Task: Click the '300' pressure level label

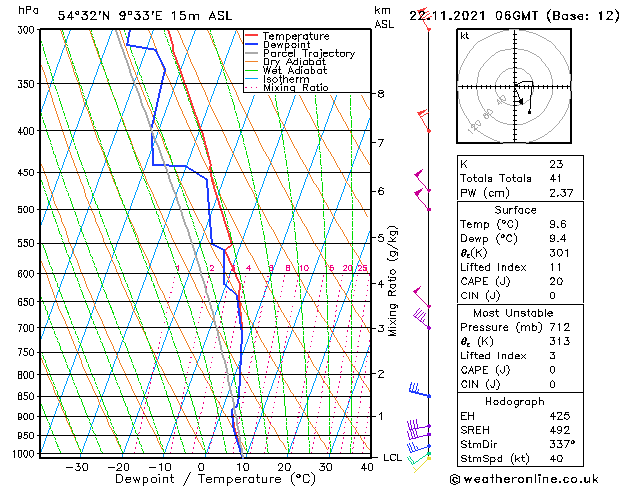Action: tap(28, 30)
